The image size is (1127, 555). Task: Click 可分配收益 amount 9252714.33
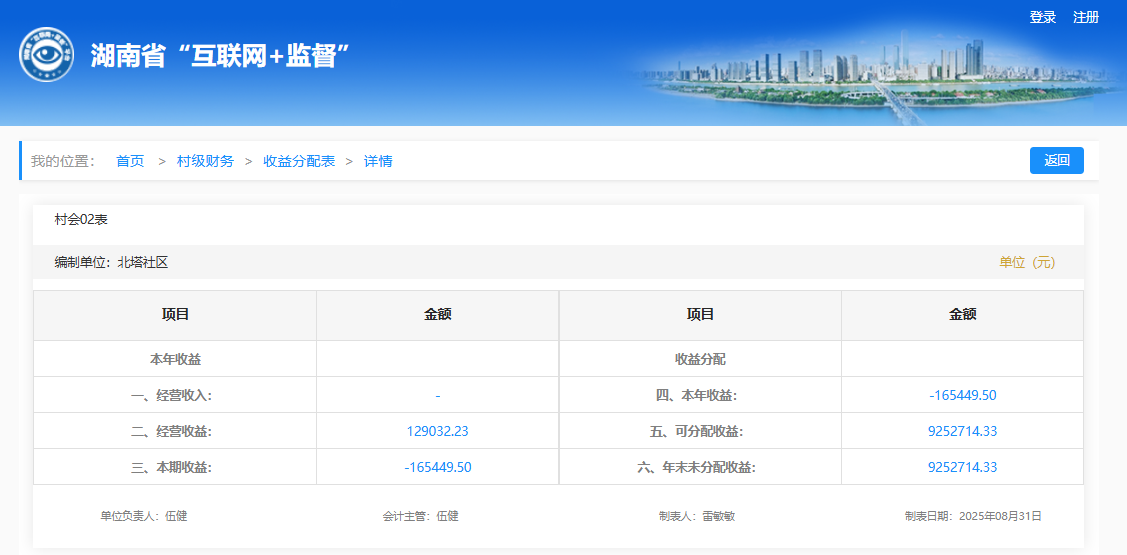pyautogui.click(x=962, y=431)
